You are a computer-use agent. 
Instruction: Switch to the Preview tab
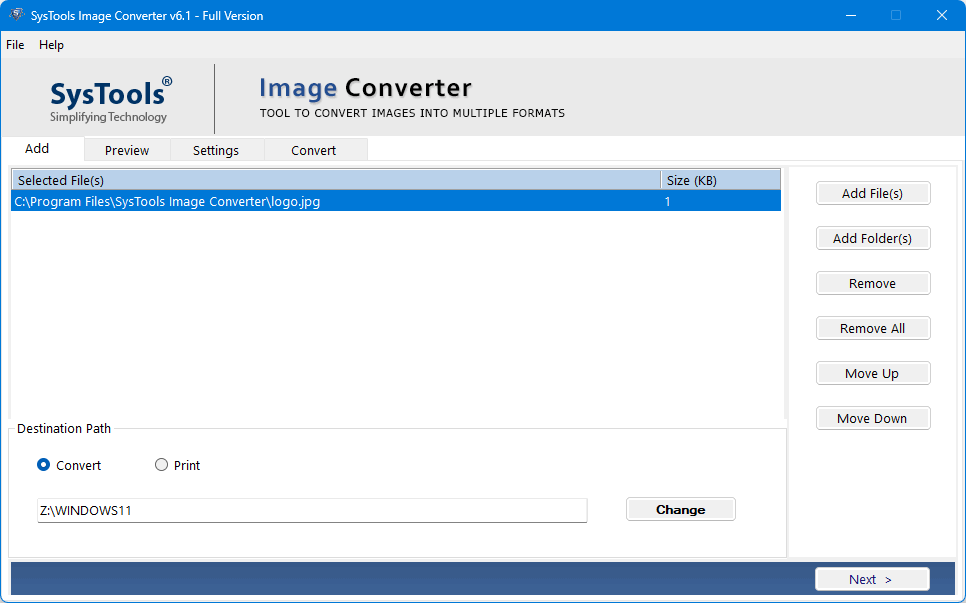127,150
